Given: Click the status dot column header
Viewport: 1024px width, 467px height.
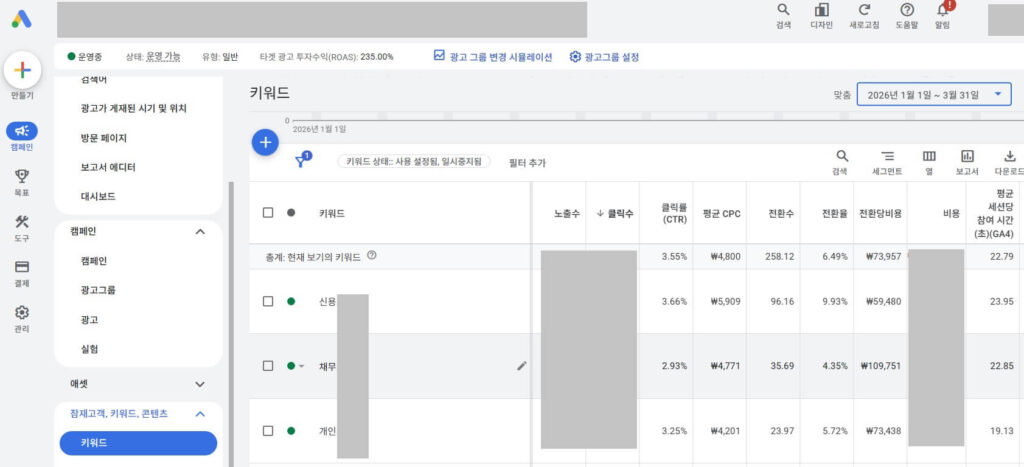Looking at the screenshot, I should [x=291, y=213].
